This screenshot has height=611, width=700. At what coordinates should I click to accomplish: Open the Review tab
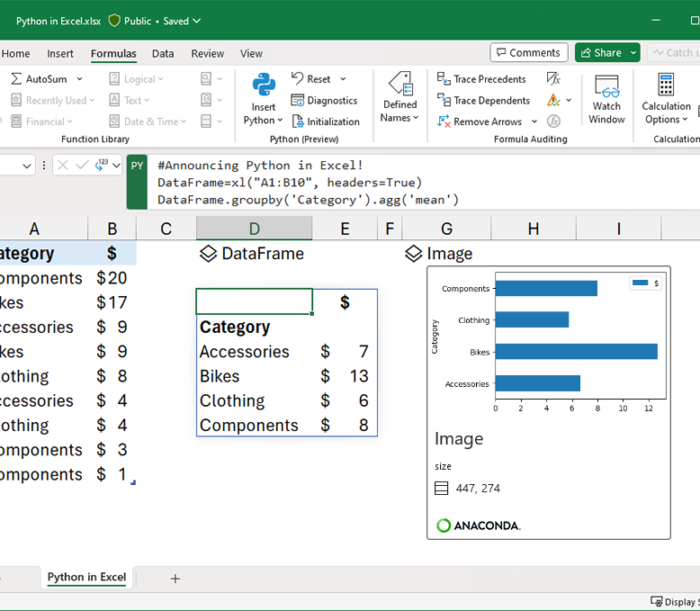(208, 54)
